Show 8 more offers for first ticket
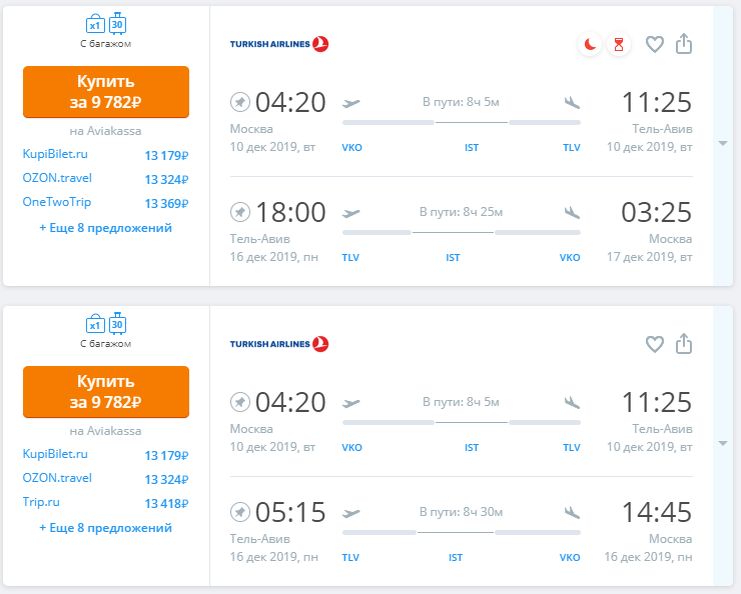Viewport: 741px width, 594px height. (106, 228)
